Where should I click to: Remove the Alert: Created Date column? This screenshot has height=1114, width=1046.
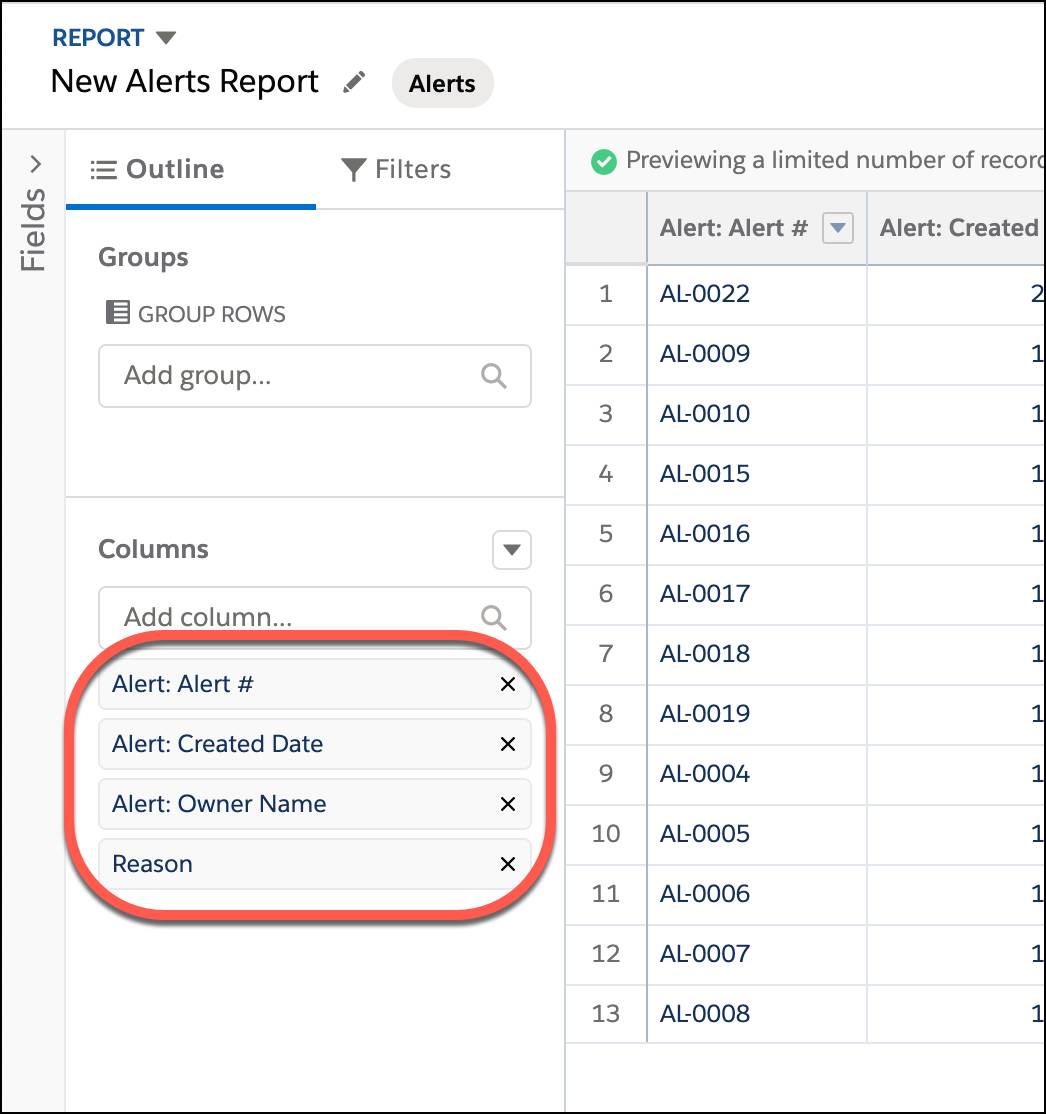point(507,744)
